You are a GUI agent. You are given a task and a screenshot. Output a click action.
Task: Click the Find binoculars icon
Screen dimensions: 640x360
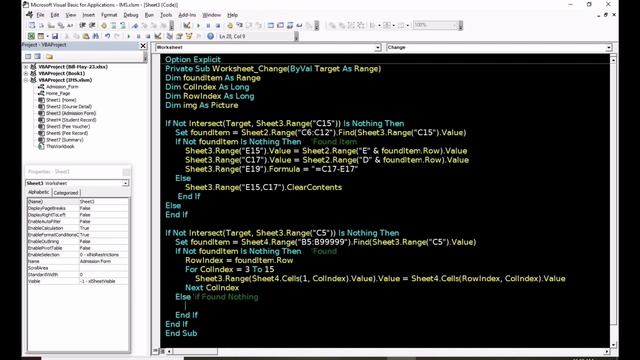(x=96, y=36)
